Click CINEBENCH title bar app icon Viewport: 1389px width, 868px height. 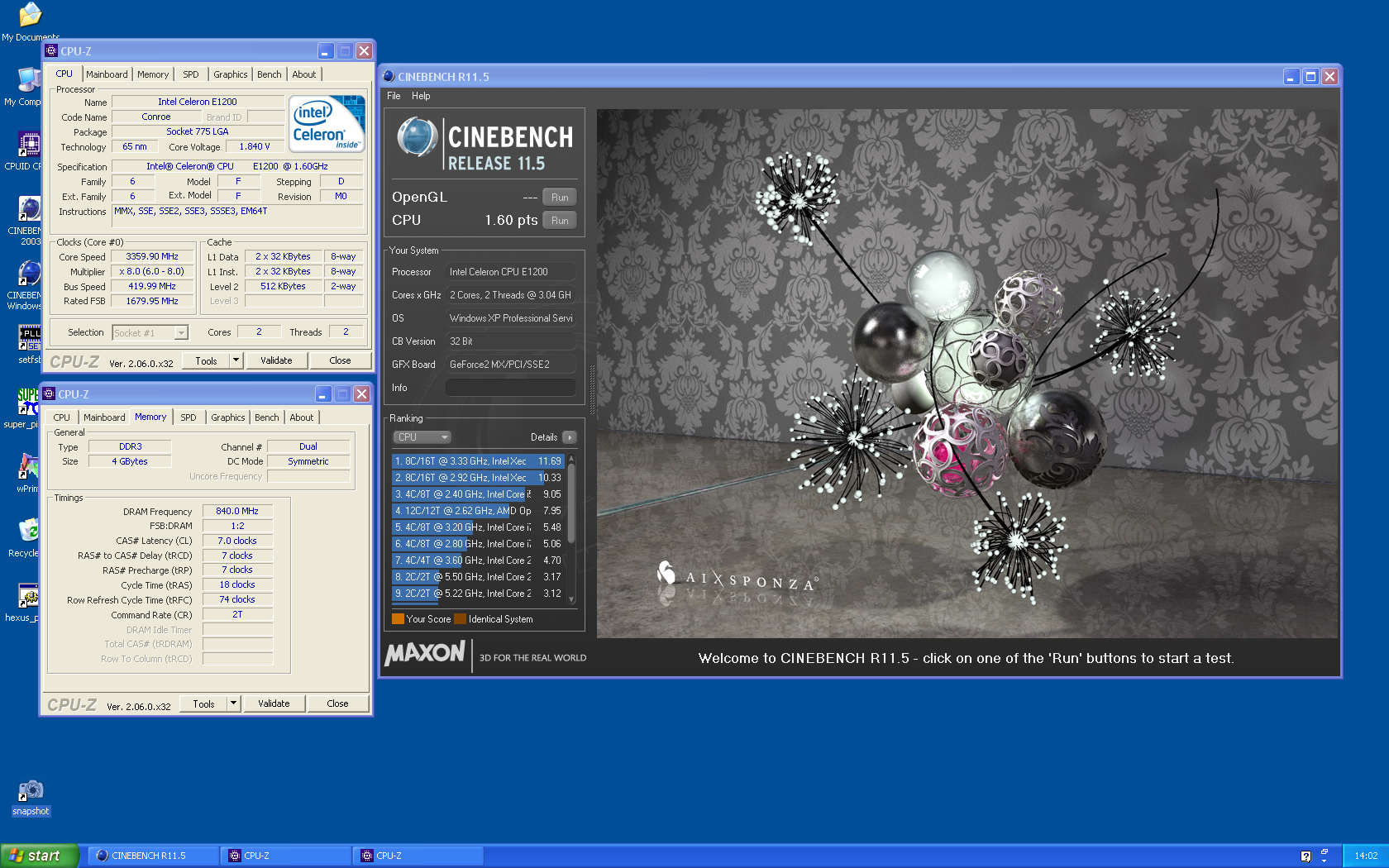(x=389, y=76)
